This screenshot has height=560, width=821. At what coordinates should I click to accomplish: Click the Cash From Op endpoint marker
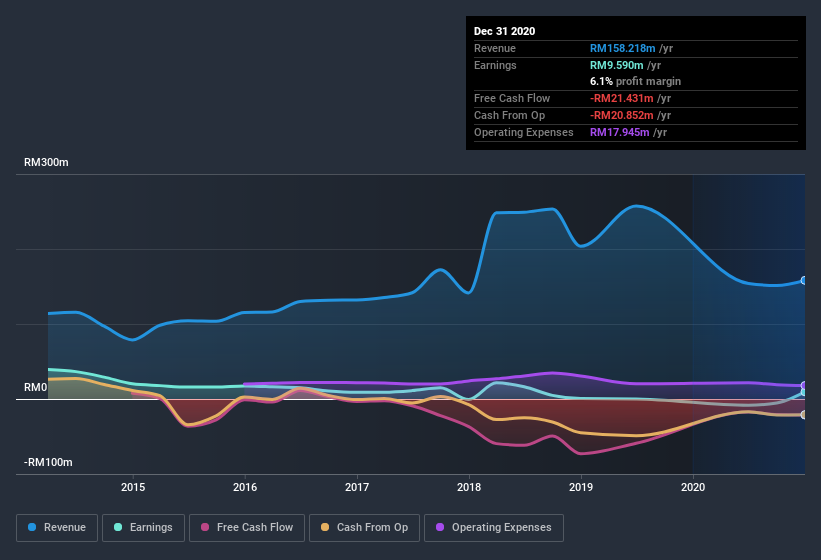click(803, 415)
